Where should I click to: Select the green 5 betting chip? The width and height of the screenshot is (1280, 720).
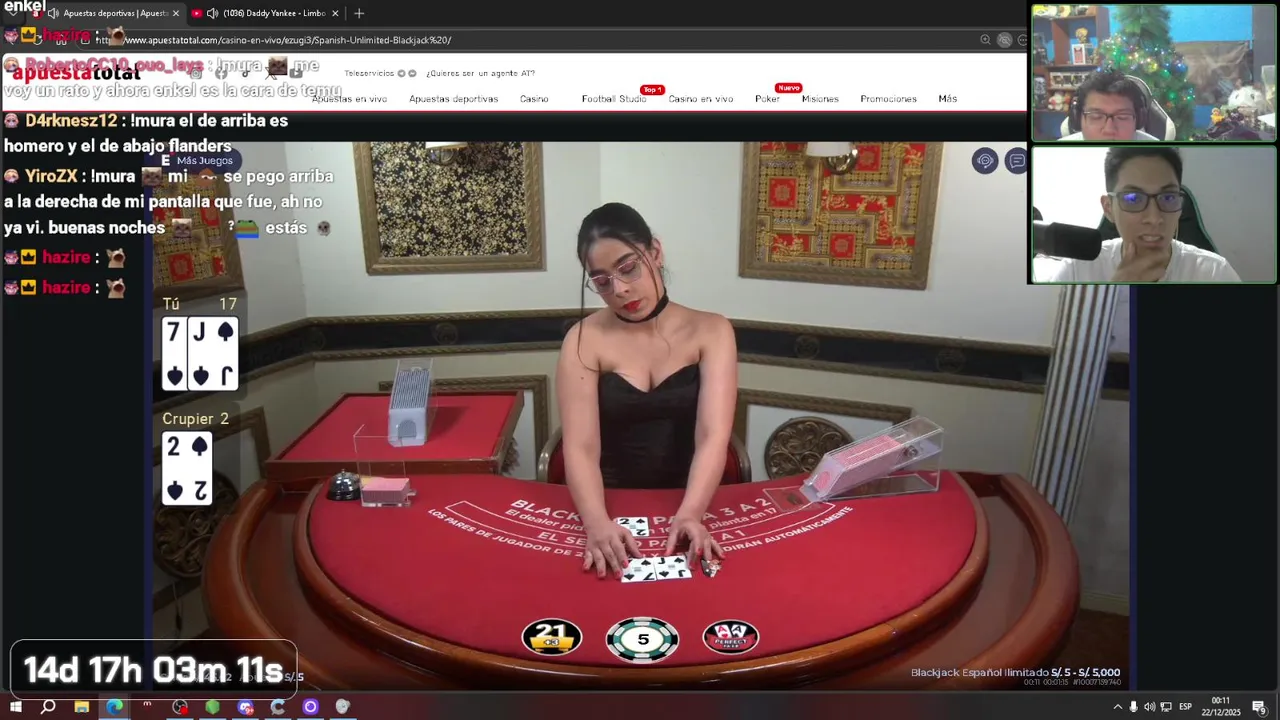tap(642, 639)
